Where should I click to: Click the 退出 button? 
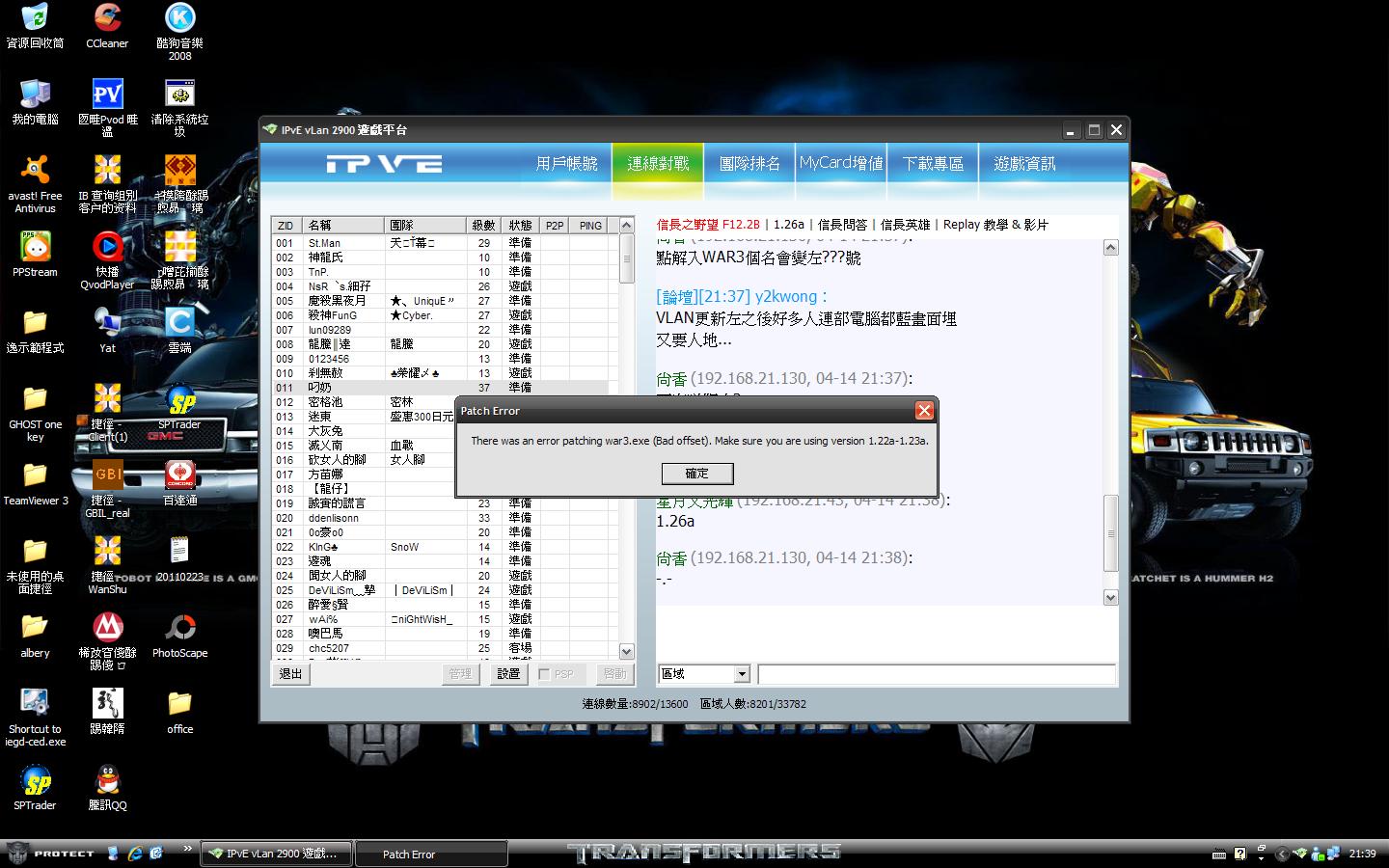tap(290, 674)
